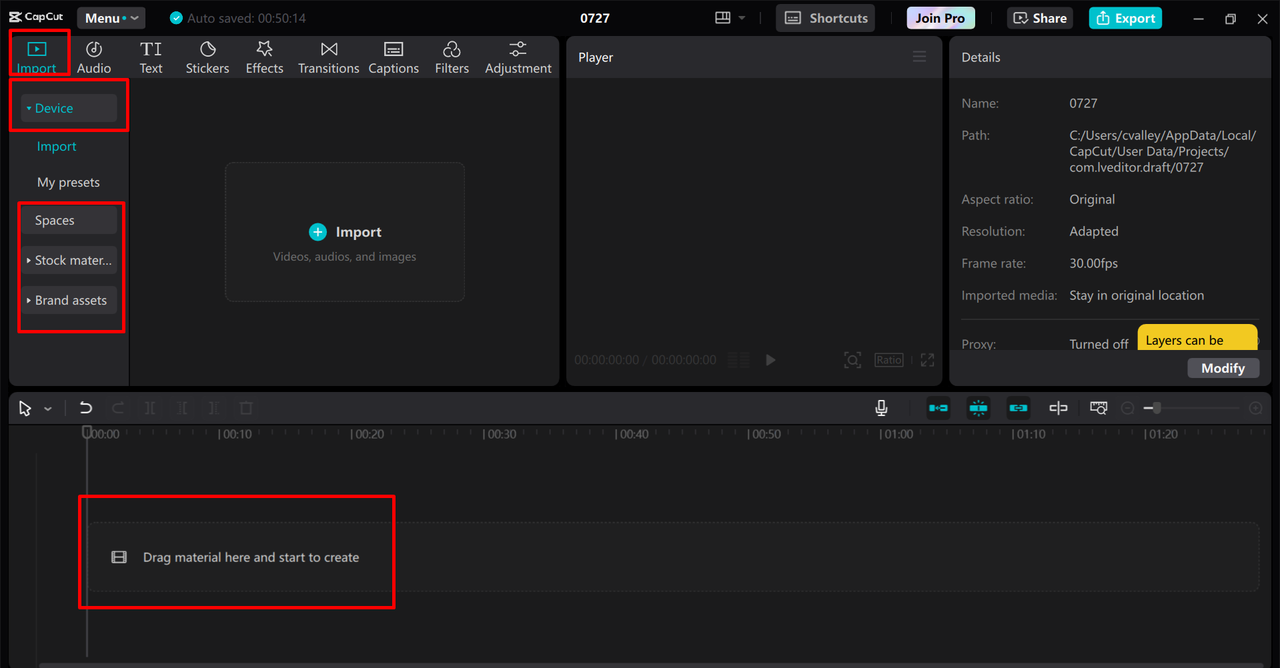Click the CapCut logo
Image resolution: width=1280 pixels, height=668 pixels.
coord(37,17)
